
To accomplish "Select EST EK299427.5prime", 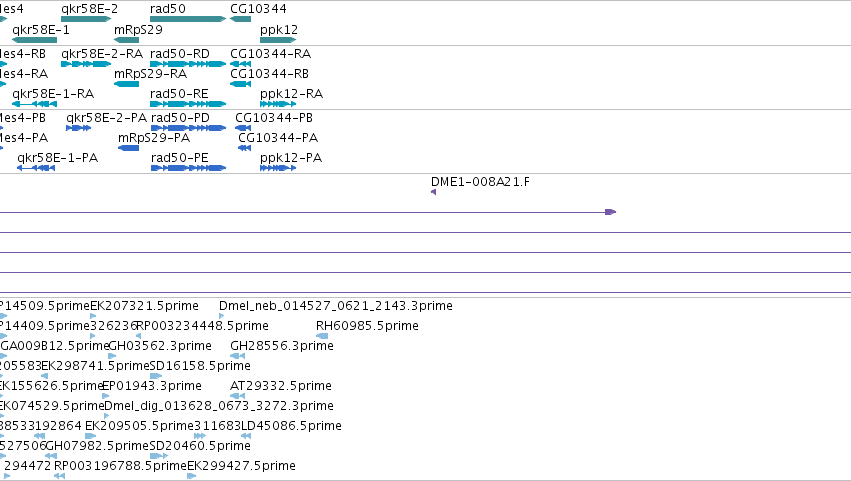I will point(191,476).
